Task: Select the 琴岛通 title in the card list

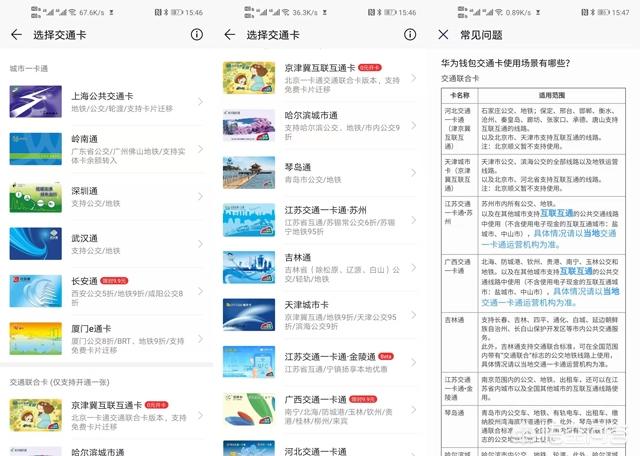Action: pos(298,167)
